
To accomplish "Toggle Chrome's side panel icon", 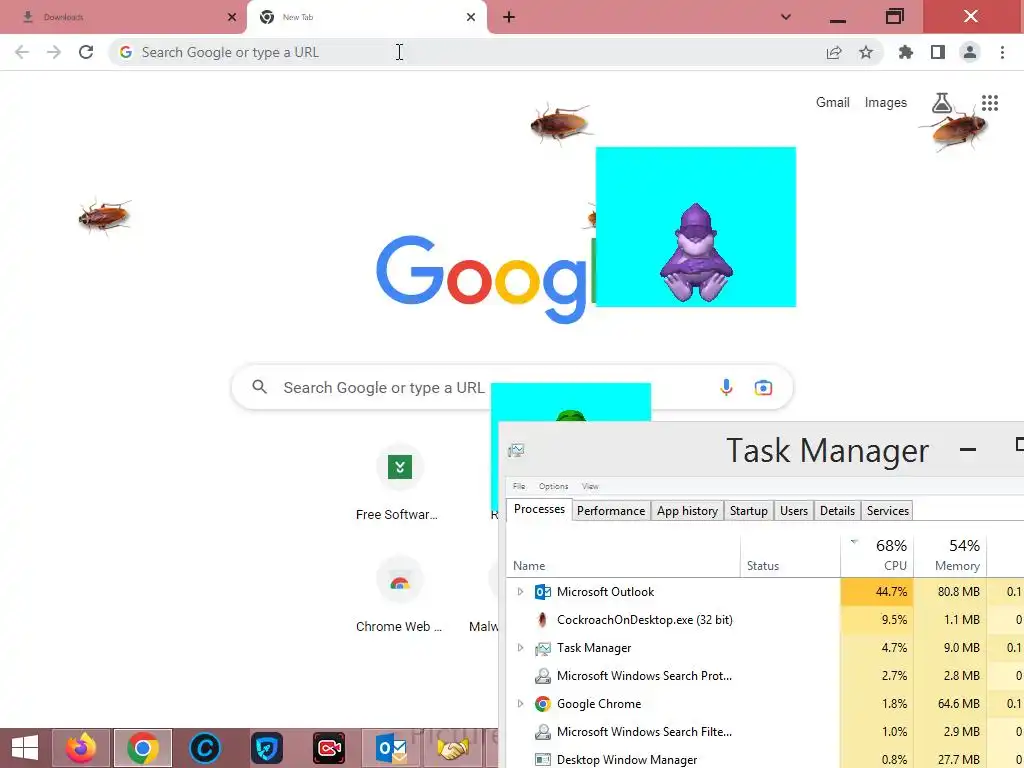I will pos(938,52).
